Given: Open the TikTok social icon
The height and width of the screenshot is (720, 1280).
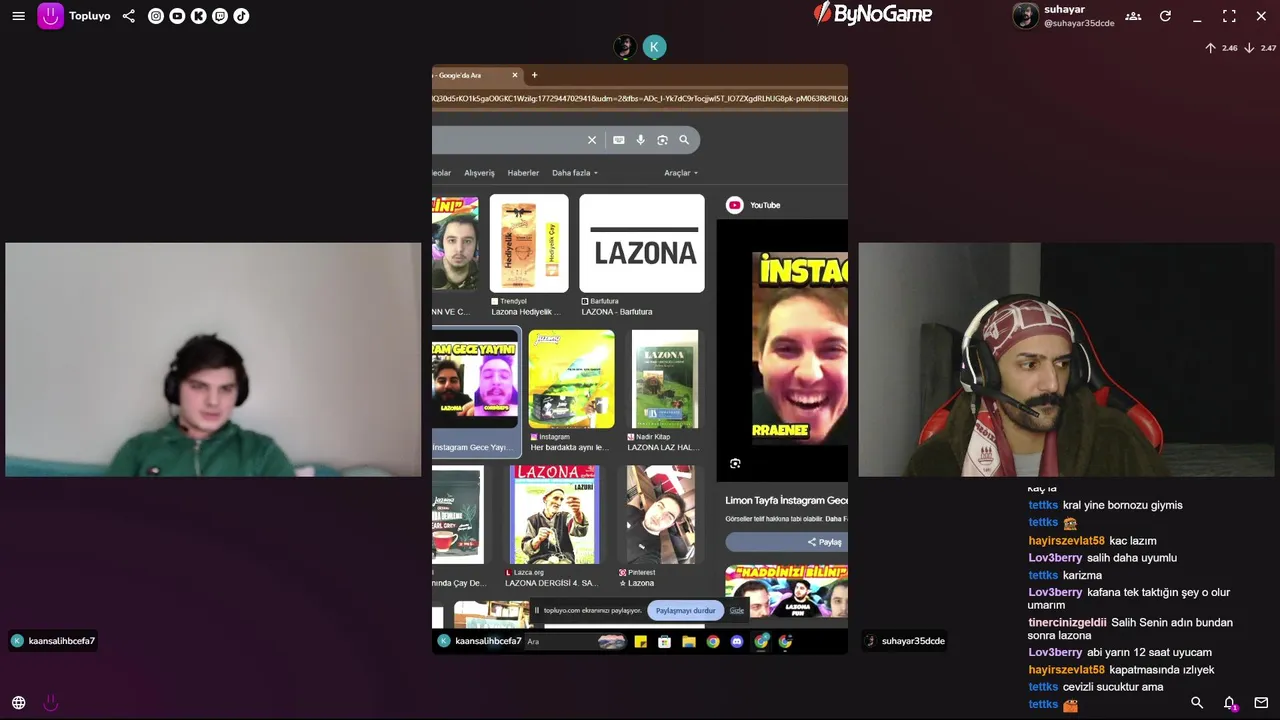Looking at the screenshot, I should tap(241, 16).
